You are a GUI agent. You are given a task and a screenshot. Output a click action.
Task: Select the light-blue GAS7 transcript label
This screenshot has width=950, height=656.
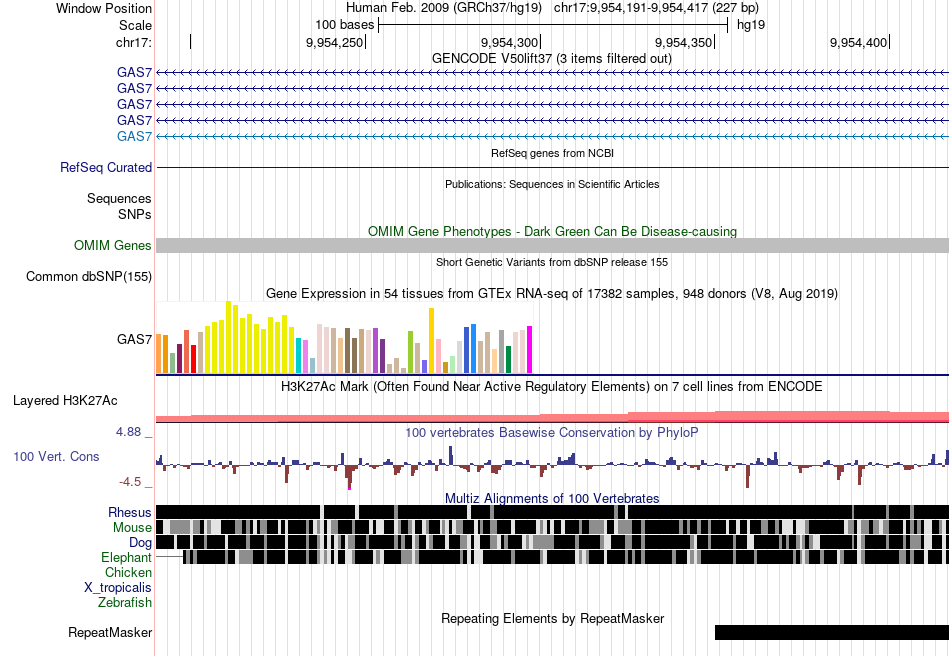pyautogui.click(x=134, y=136)
